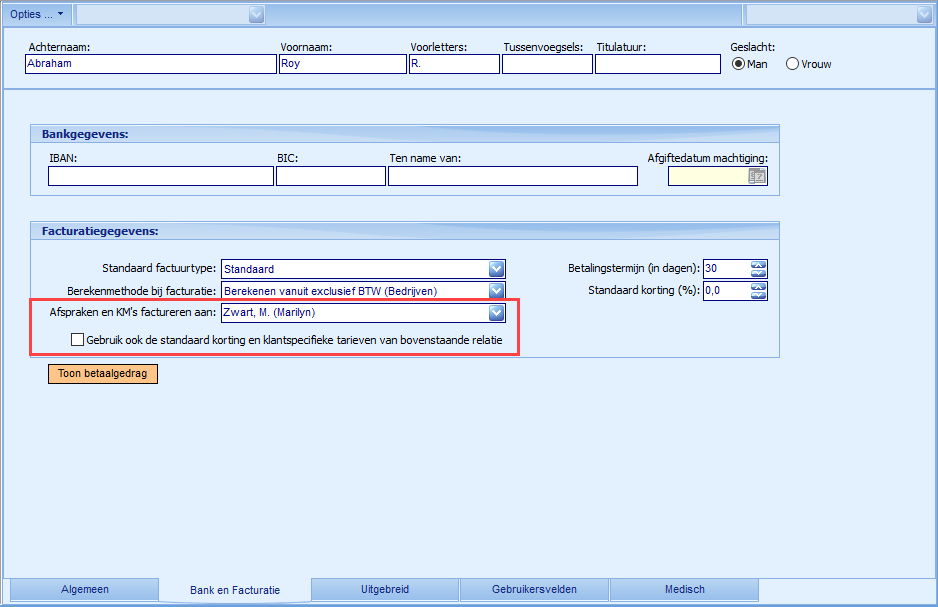Viewport: 938px width, 607px height.
Task: Switch to the Uitgebreid tab
Action: [x=385, y=590]
